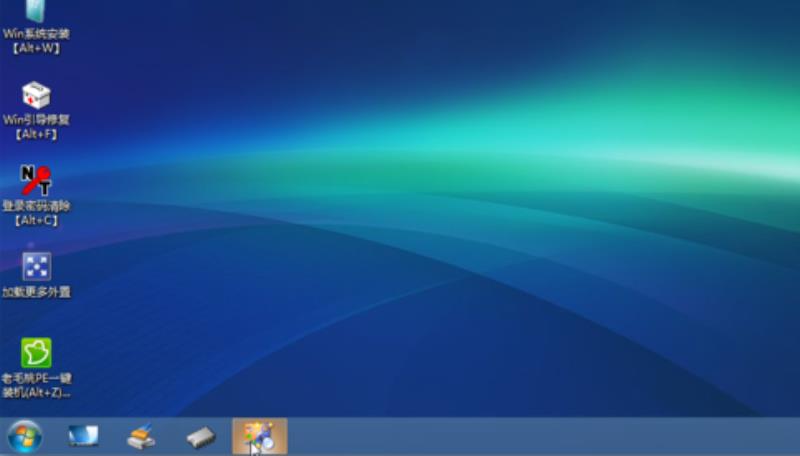This screenshot has width=800, height=456.
Task: Launch 老毛桃PE一键装机 green ghost icon
Action: tap(36, 368)
